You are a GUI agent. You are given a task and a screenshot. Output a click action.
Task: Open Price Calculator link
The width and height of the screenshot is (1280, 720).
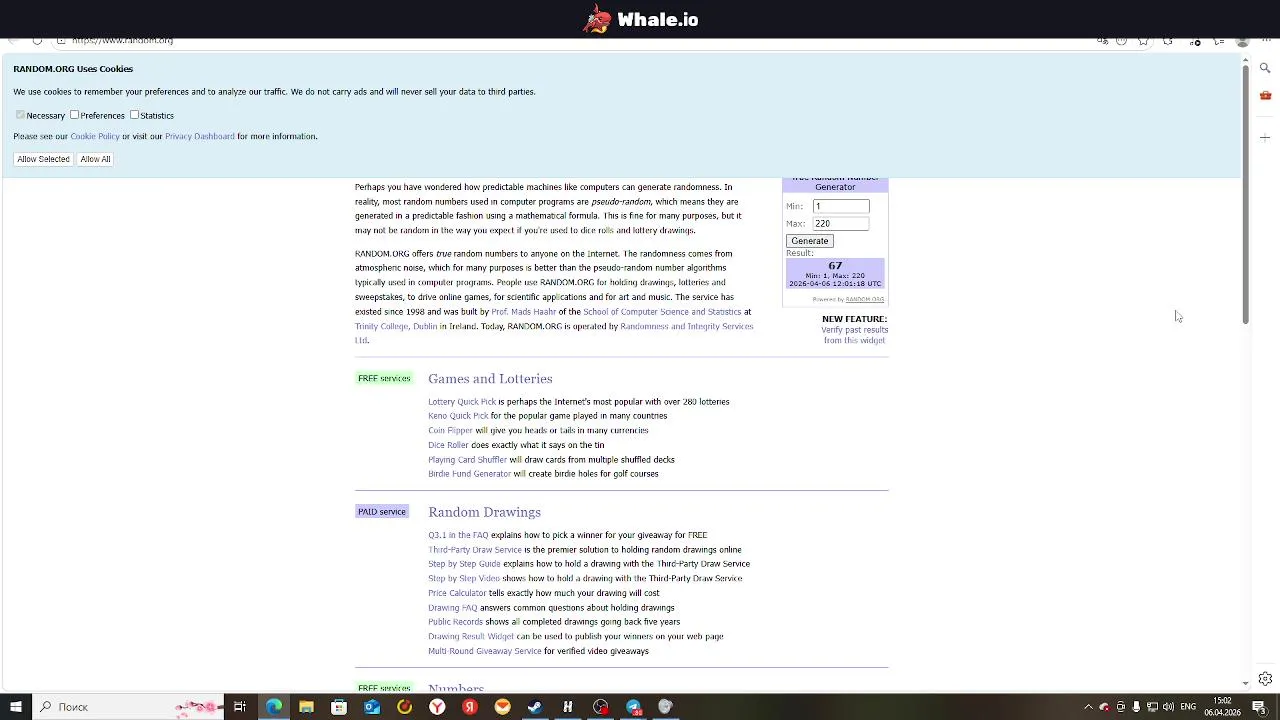pyautogui.click(x=457, y=593)
